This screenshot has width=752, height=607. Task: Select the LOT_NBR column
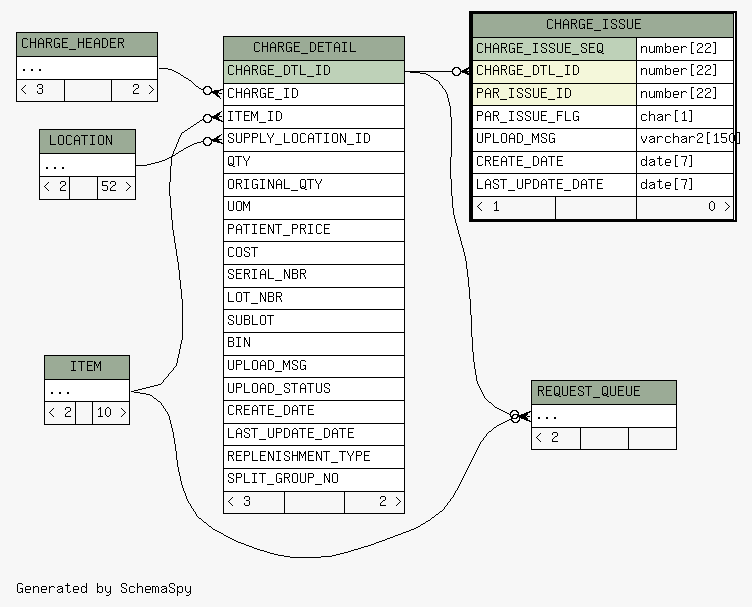(x=314, y=298)
